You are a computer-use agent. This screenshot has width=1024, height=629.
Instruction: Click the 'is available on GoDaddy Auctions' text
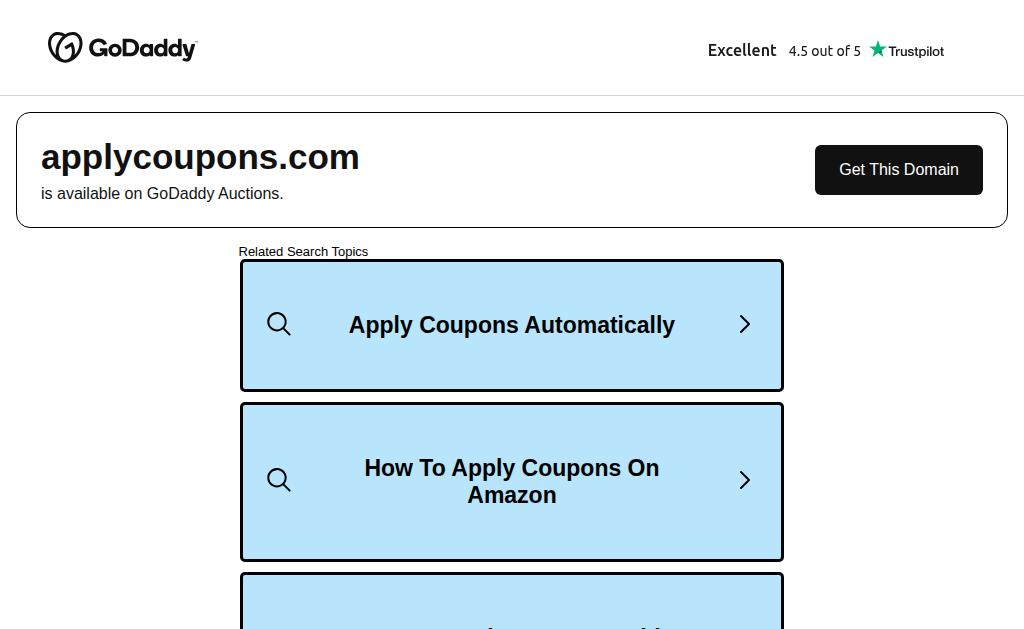tap(162, 193)
